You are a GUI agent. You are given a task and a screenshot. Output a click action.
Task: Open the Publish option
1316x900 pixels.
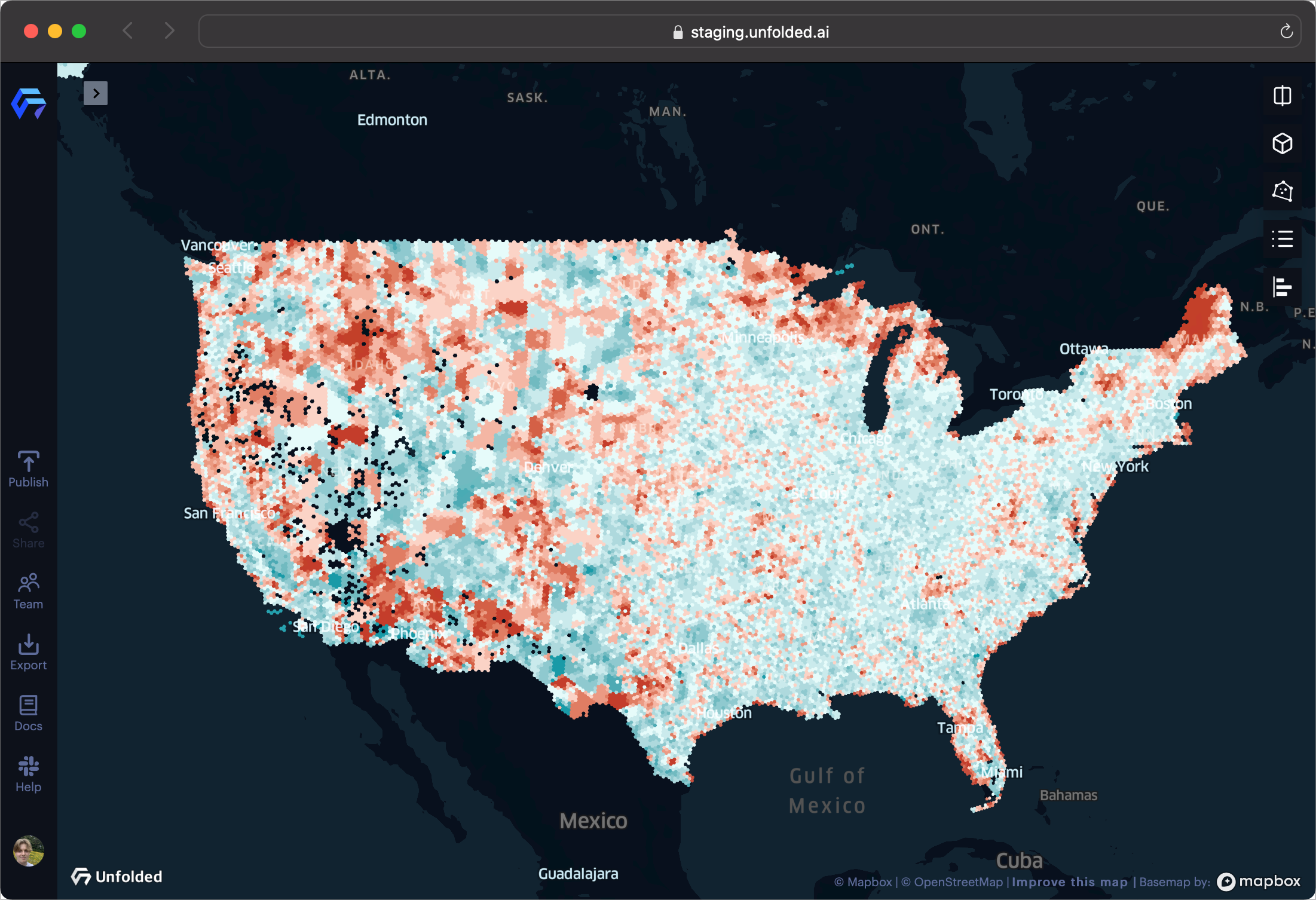pyautogui.click(x=28, y=469)
